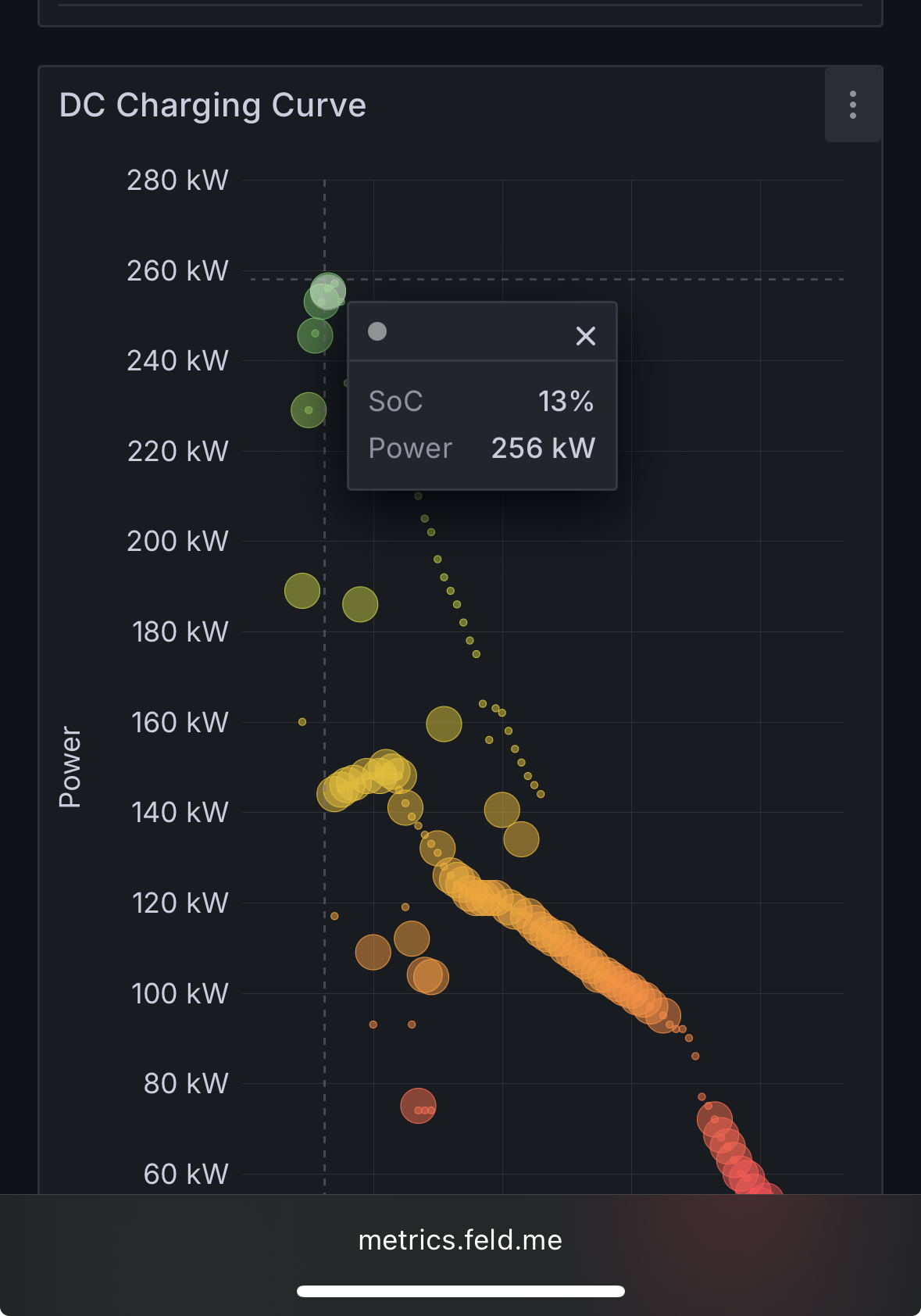
Task: Click the Power y-axis title
Action: point(70,767)
